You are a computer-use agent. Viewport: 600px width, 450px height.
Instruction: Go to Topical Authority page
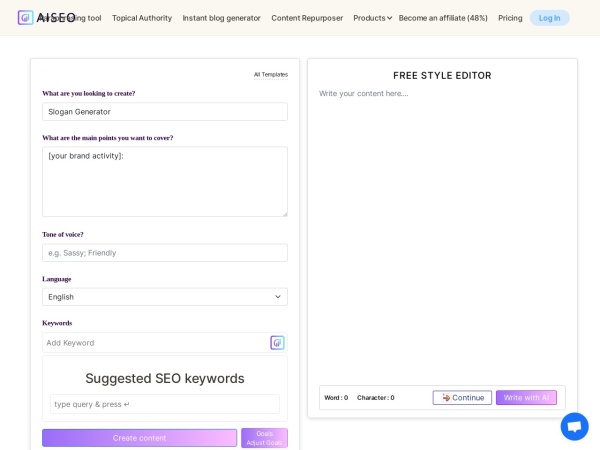[x=141, y=18]
